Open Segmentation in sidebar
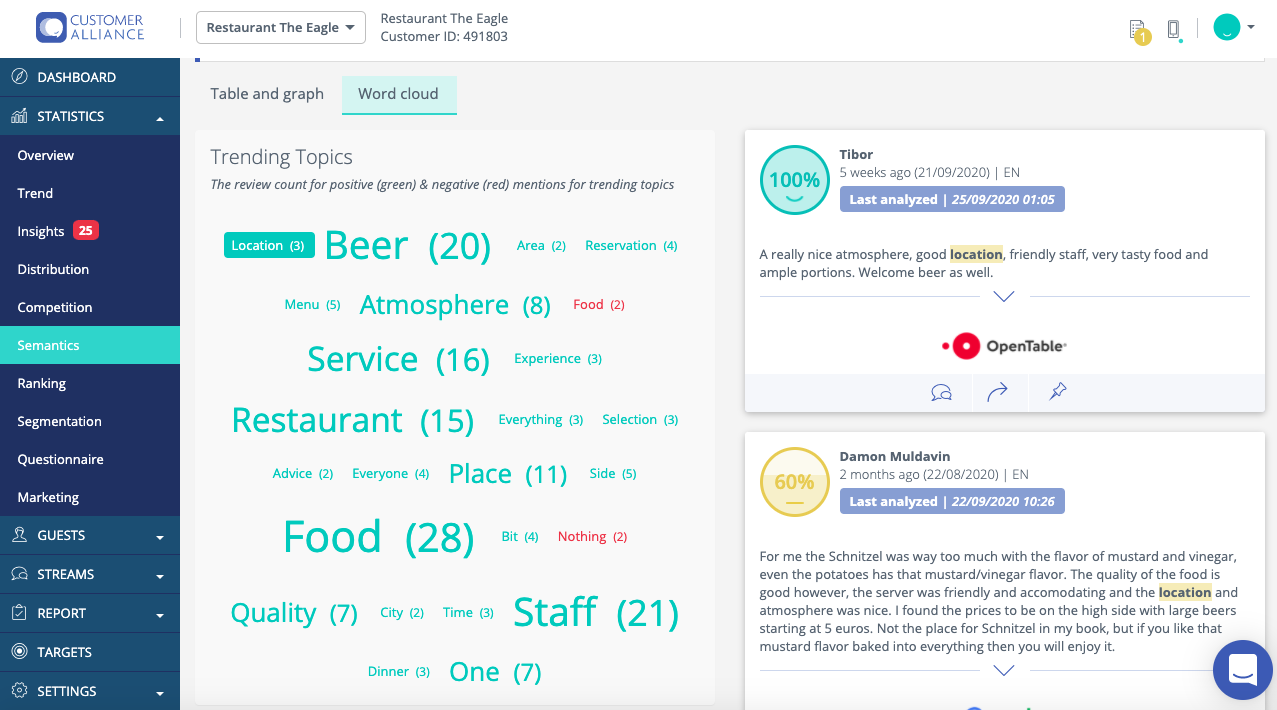Viewport: 1277px width, 710px height. [x=90, y=421]
